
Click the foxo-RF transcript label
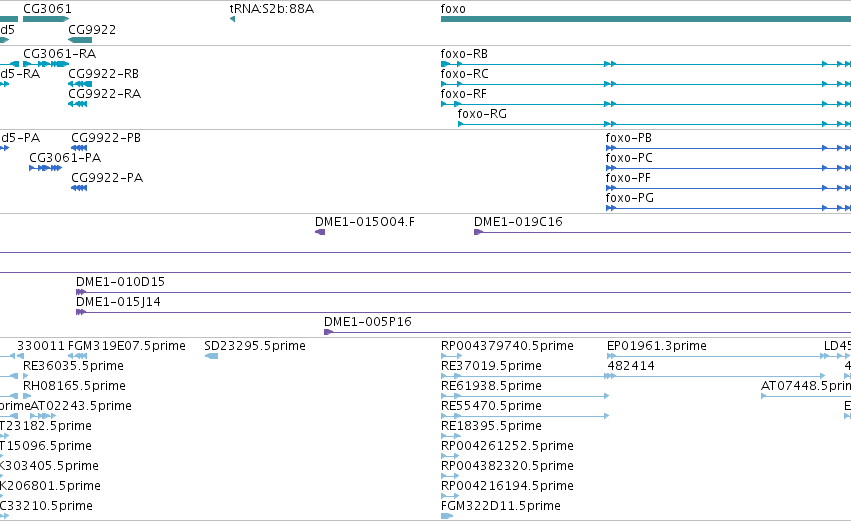click(463, 94)
